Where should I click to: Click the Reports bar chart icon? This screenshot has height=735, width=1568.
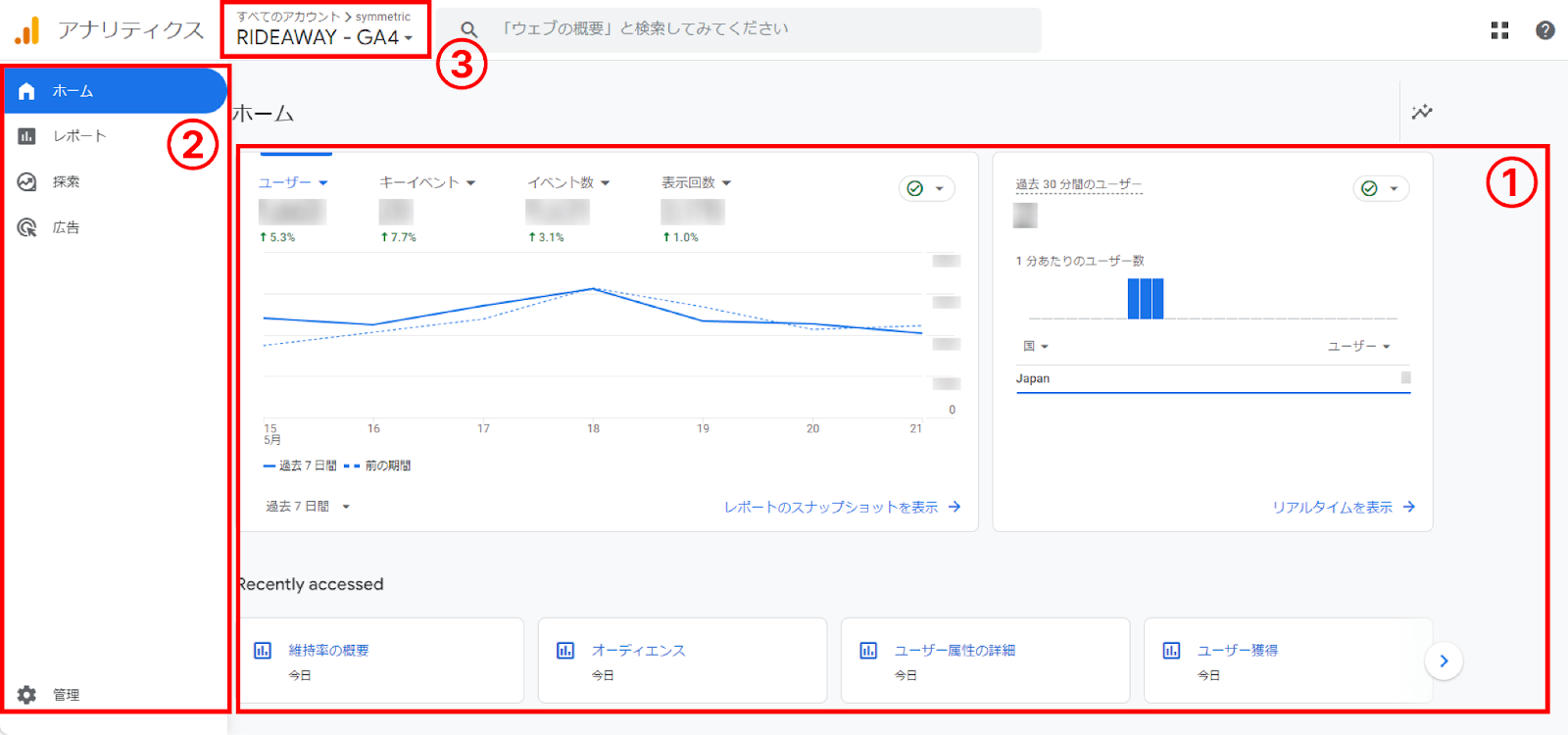26,136
